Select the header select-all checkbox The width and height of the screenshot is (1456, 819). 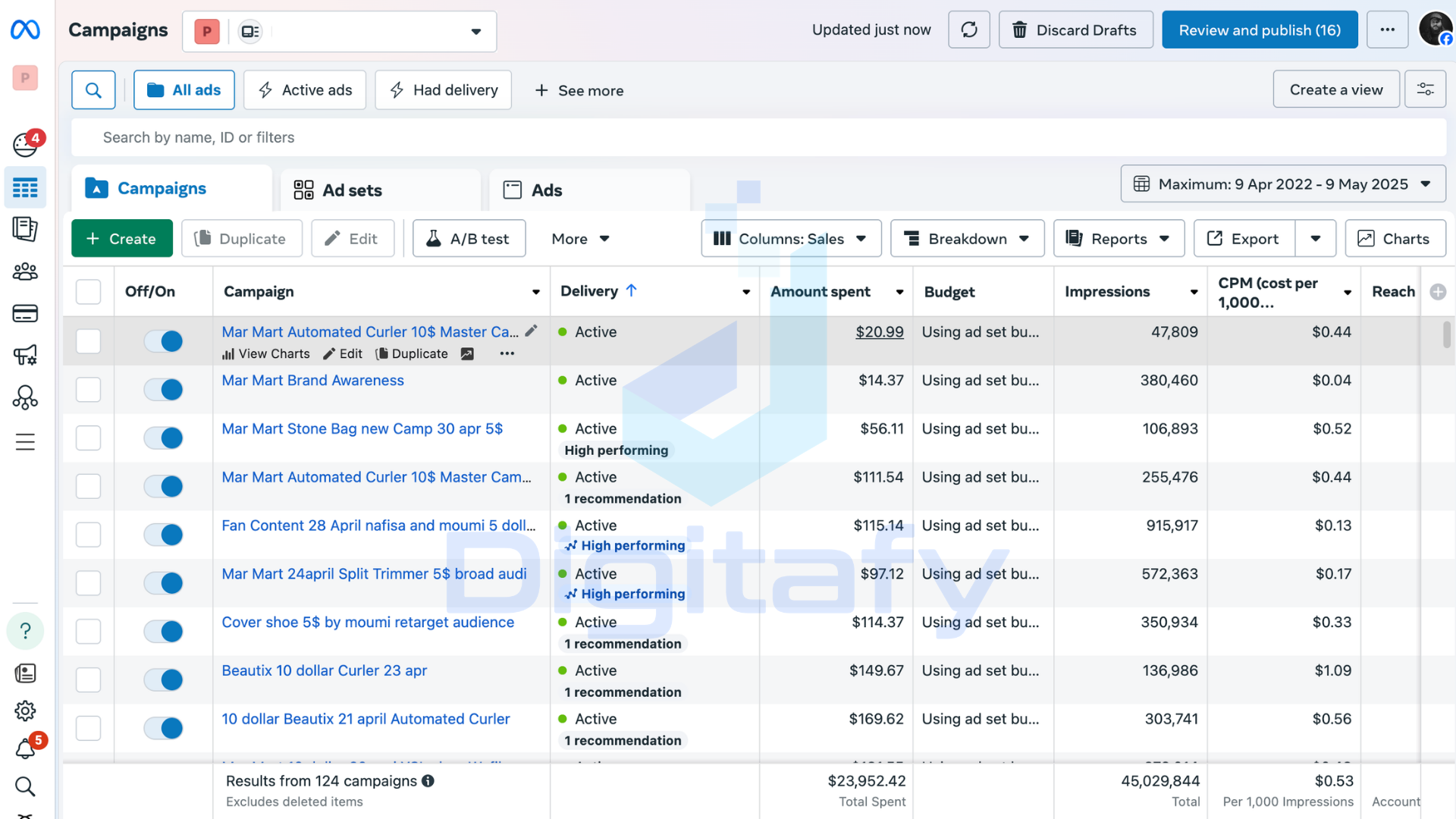point(88,291)
